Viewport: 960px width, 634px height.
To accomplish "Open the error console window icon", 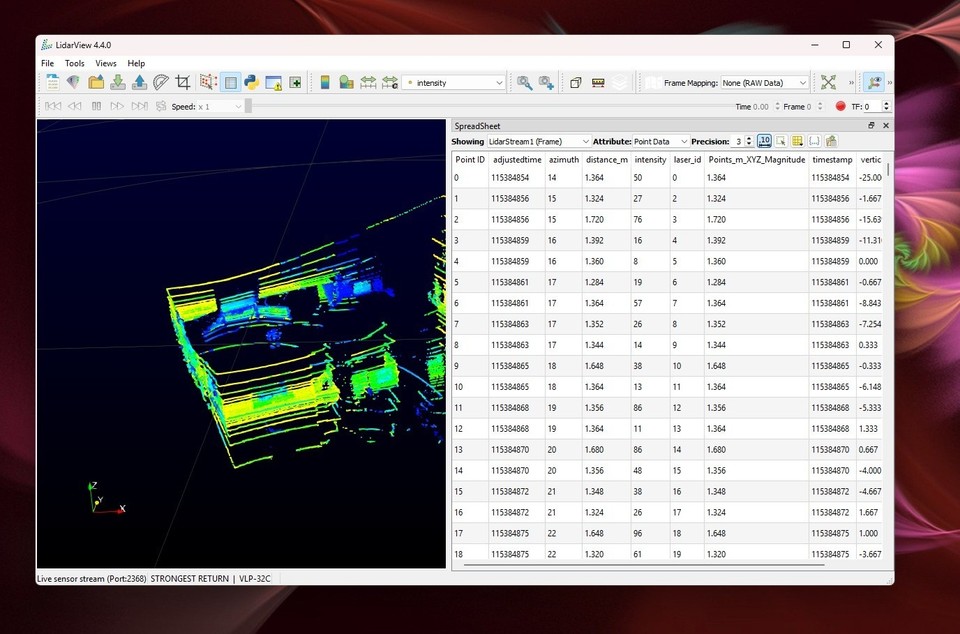I will [x=273, y=83].
